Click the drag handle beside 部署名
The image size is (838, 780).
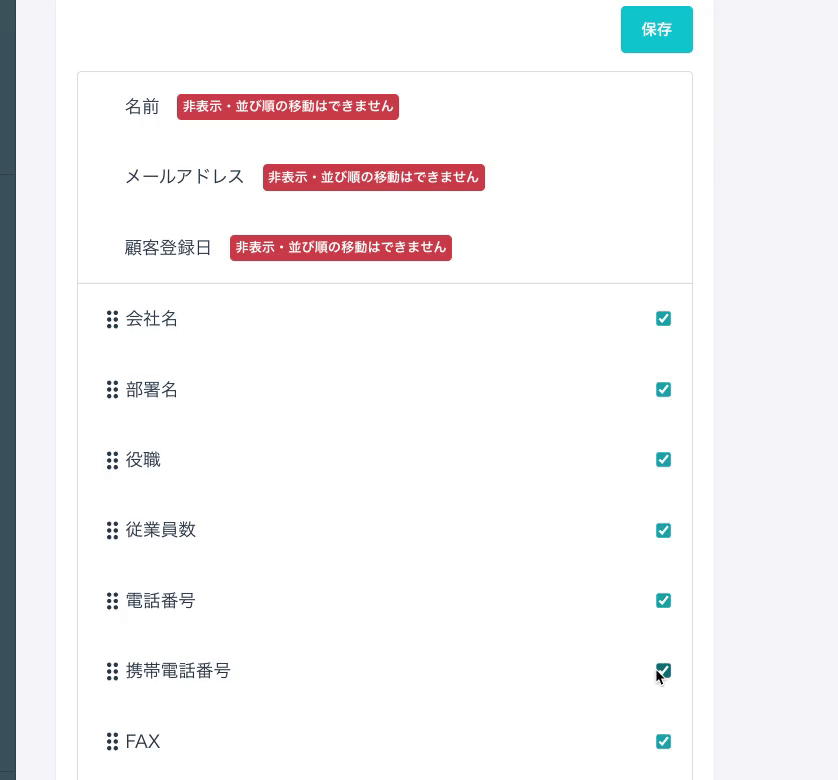(112, 390)
